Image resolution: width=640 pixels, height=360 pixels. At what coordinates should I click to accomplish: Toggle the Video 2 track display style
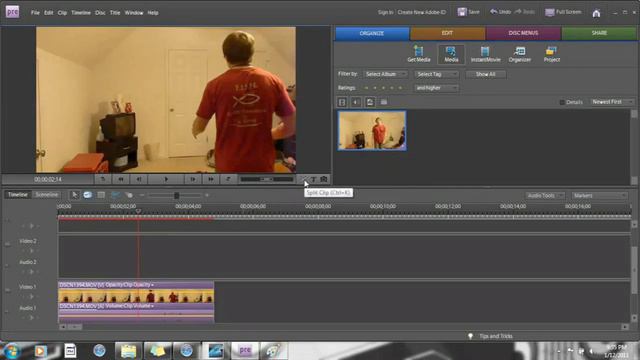(x=7, y=244)
